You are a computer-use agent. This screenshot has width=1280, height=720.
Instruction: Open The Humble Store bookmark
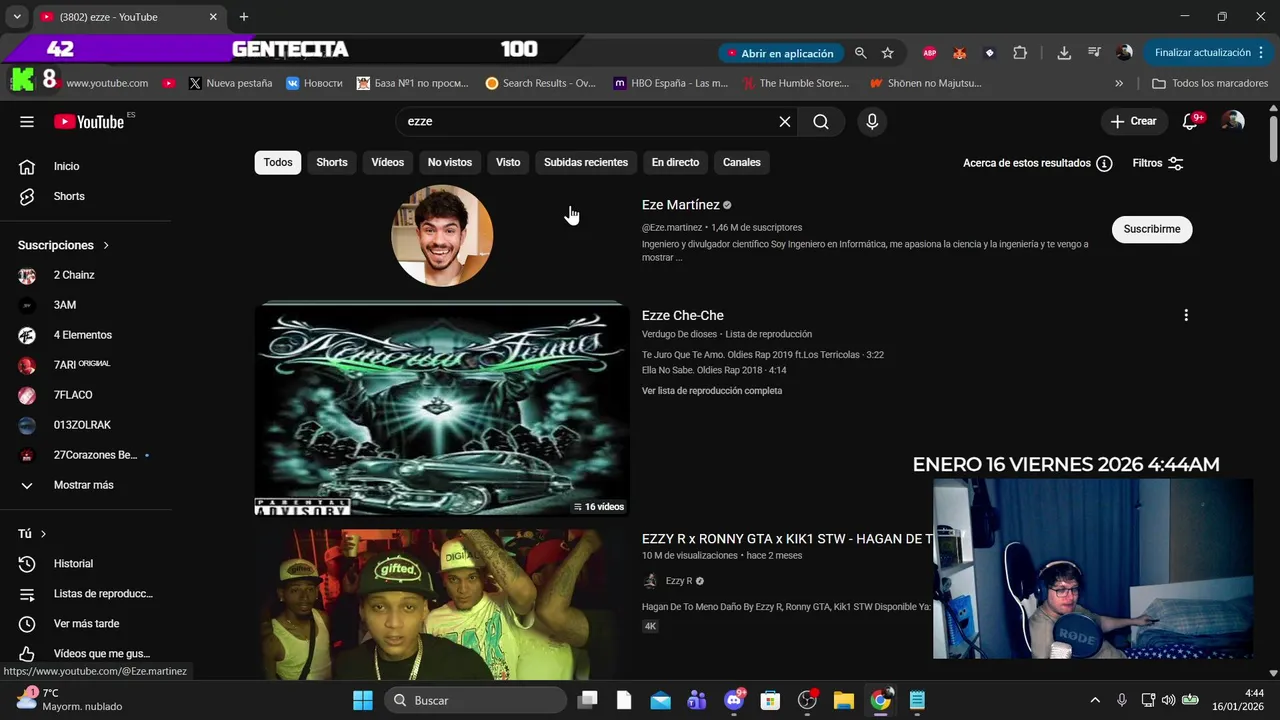[x=796, y=83]
